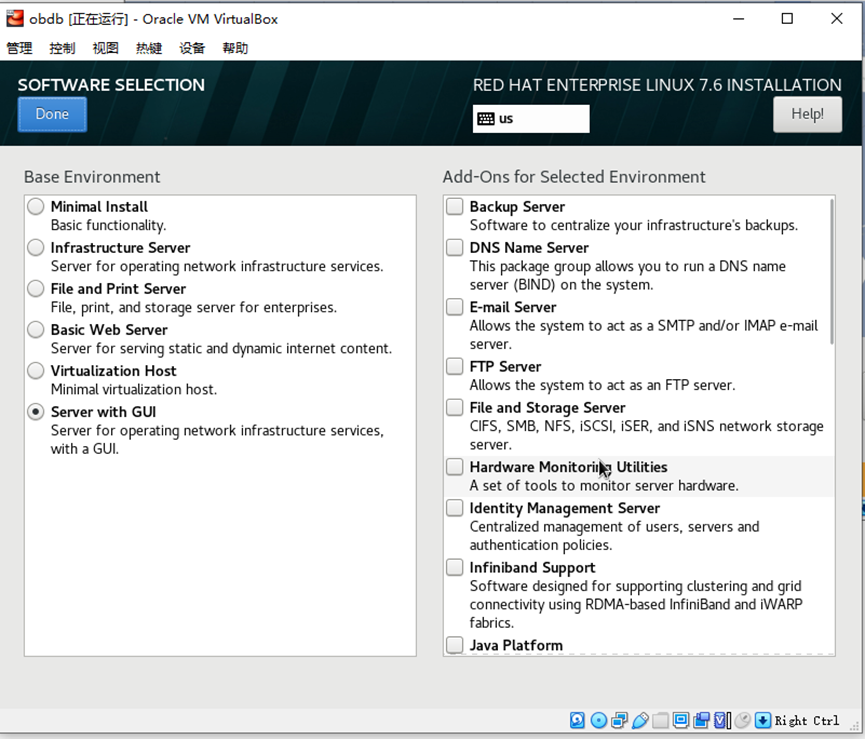
Task: Open the optical drives status icon
Action: (598, 720)
